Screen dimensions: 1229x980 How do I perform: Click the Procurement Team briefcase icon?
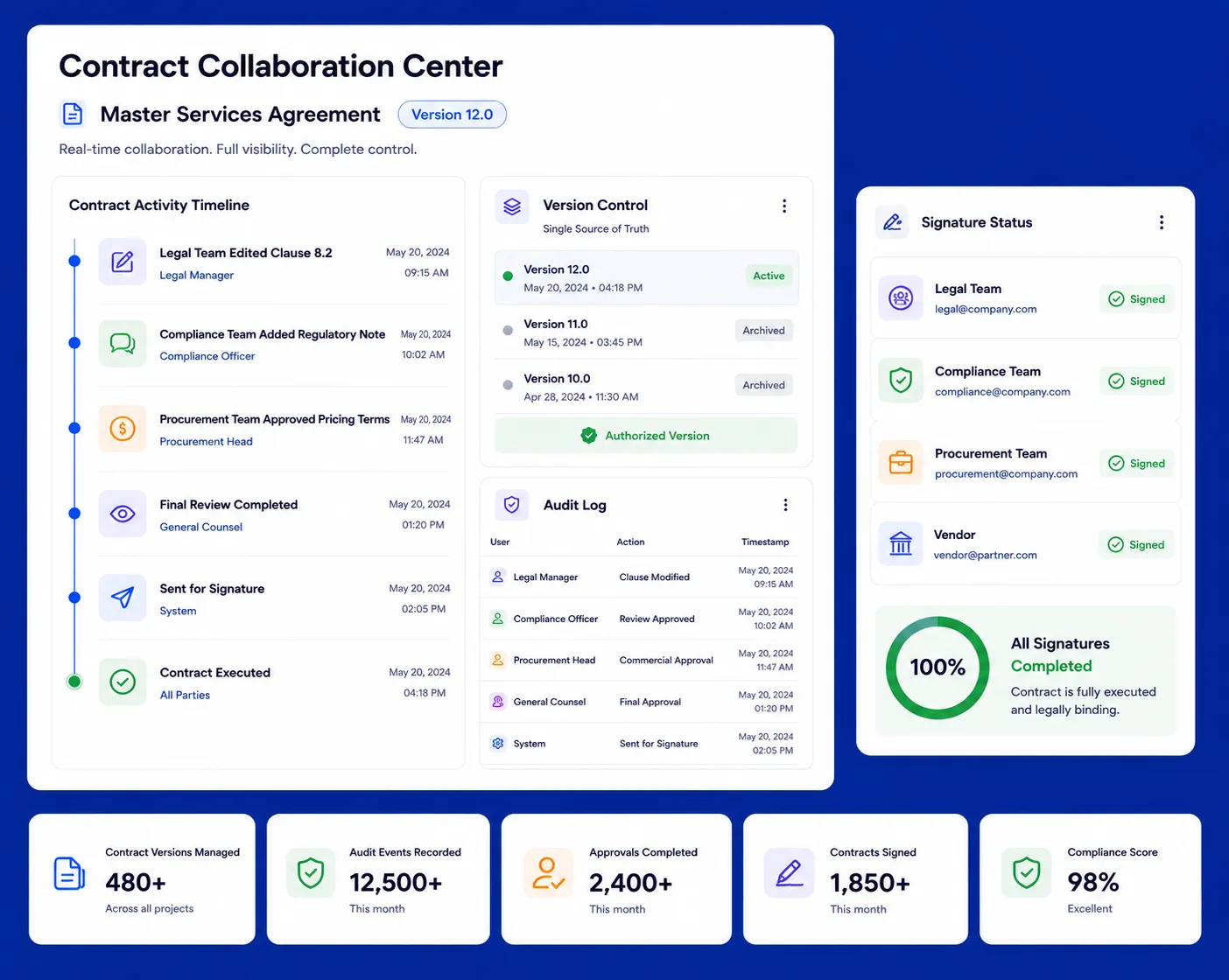[x=901, y=462]
